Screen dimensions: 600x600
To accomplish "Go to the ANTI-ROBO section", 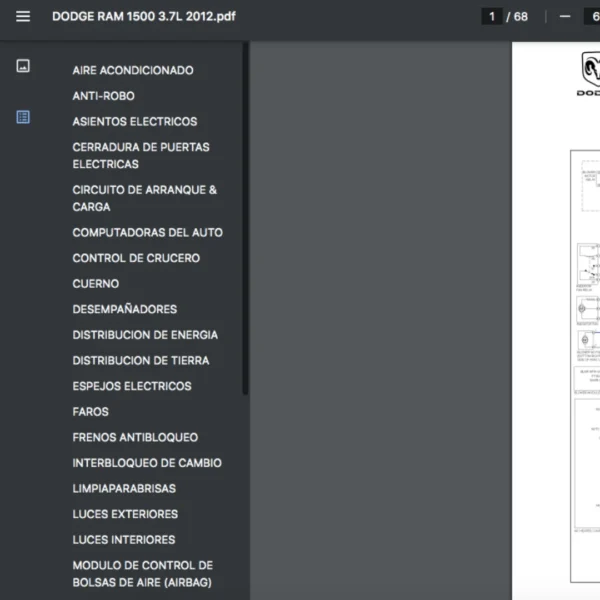I will tap(103, 96).
